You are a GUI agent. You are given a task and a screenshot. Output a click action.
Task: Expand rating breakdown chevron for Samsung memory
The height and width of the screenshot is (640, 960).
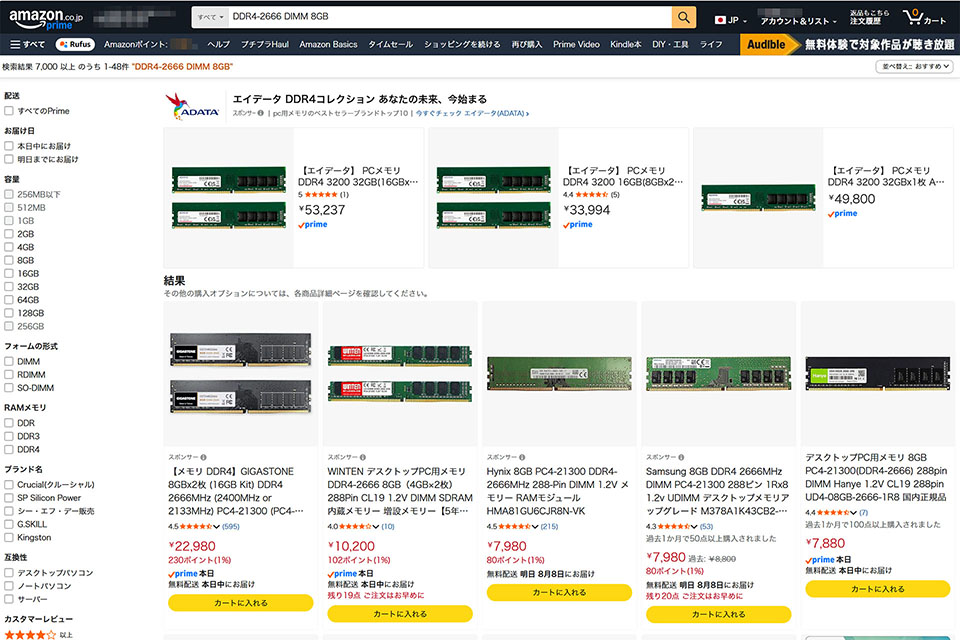pyautogui.click(x=694, y=527)
